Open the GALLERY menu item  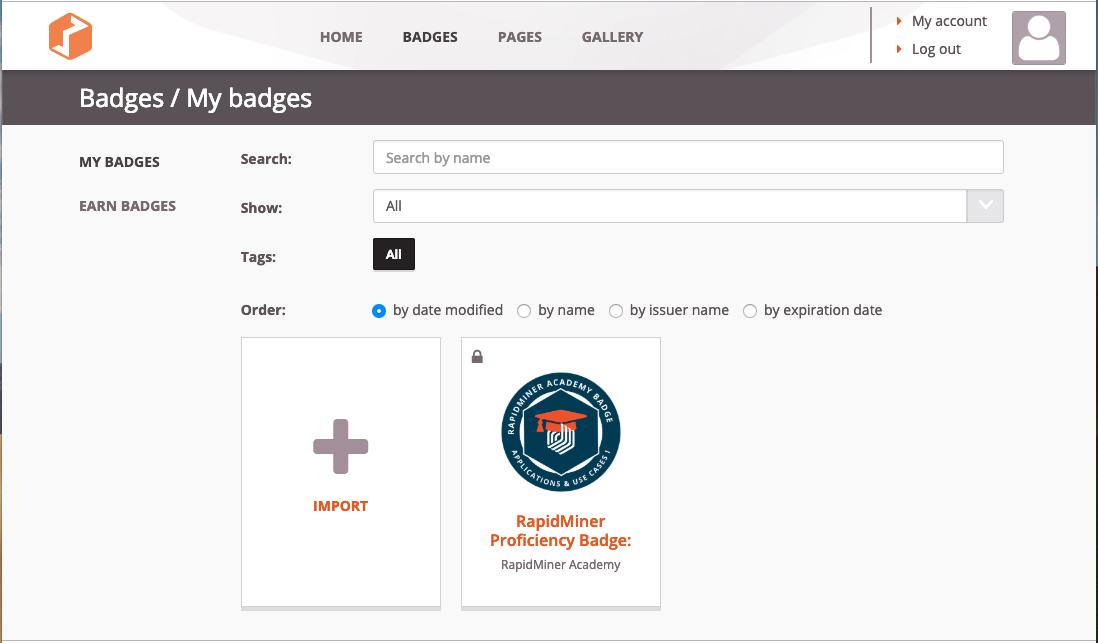(612, 37)
